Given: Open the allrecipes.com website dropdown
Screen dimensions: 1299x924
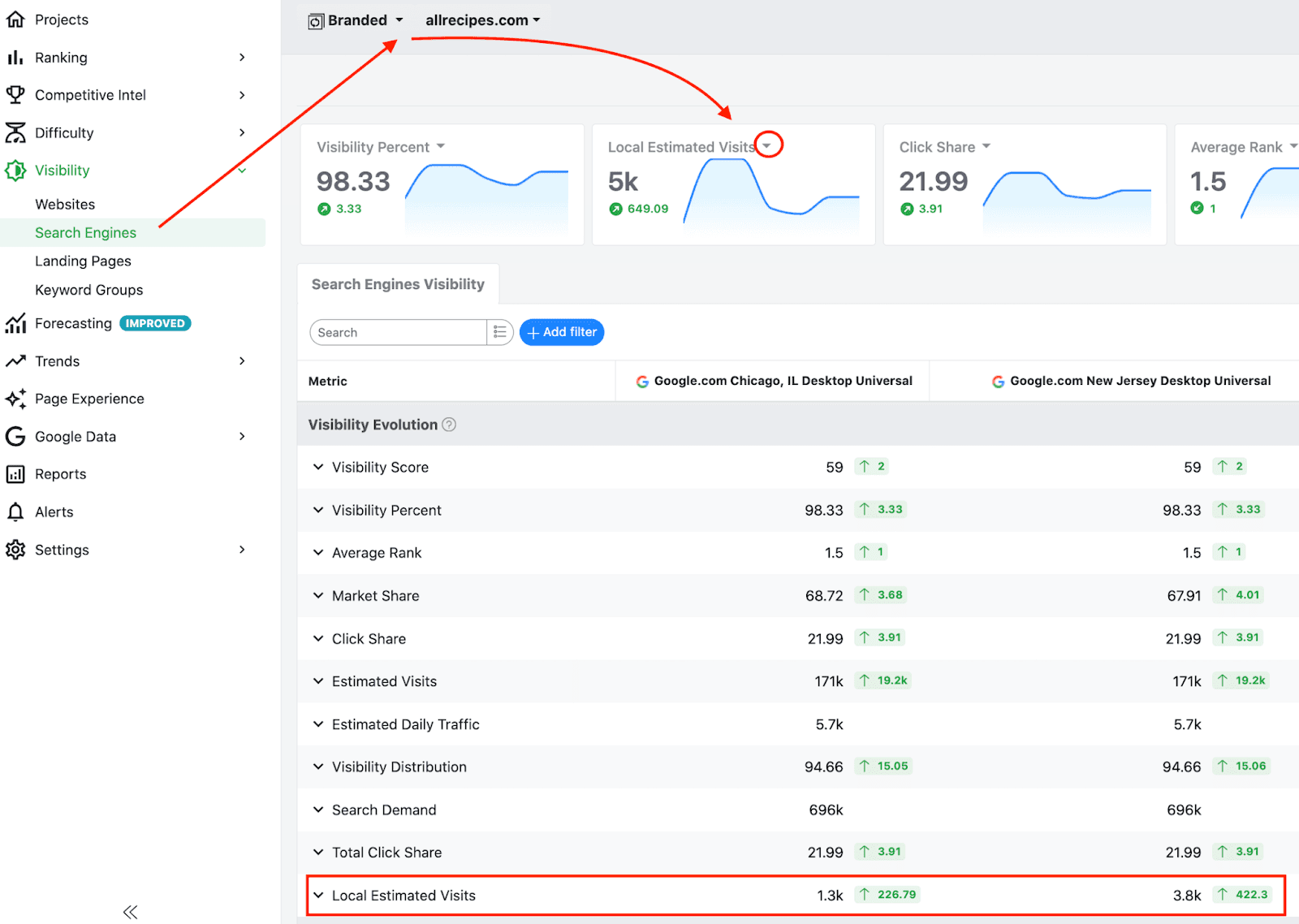Looking at the screenshot, I should point(482,20).
